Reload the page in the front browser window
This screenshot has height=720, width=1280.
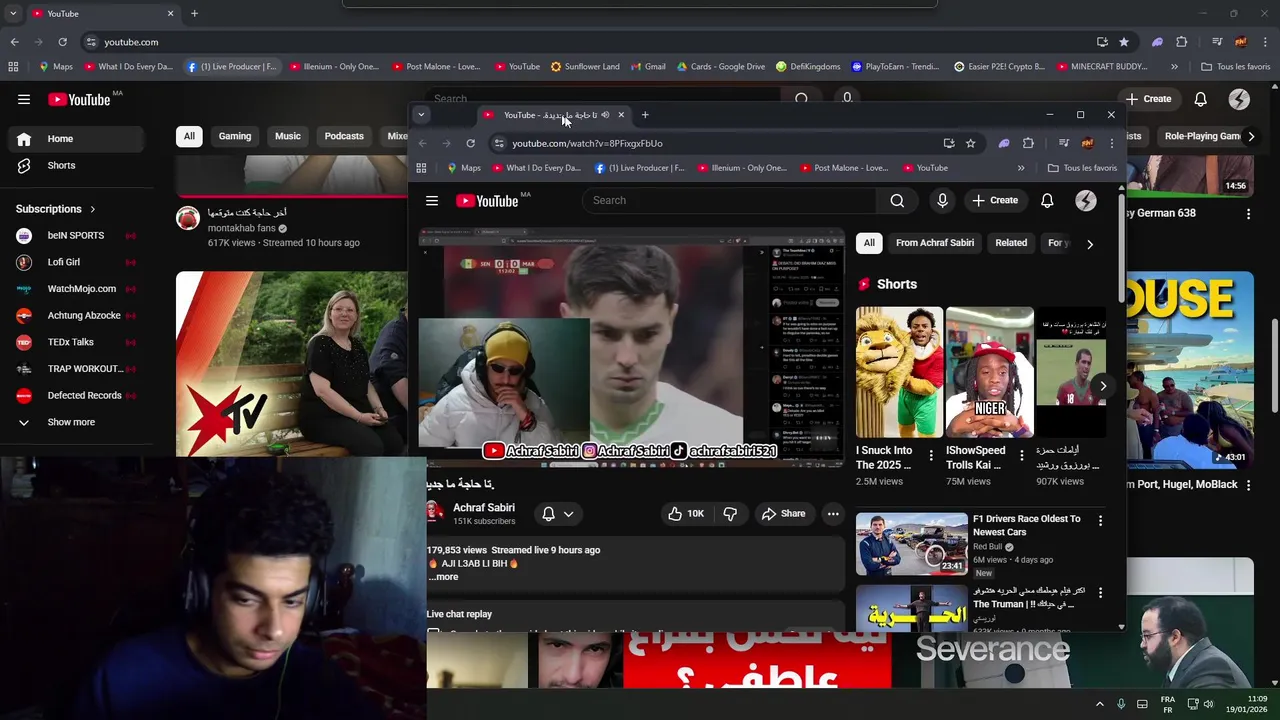coord(471,143)
